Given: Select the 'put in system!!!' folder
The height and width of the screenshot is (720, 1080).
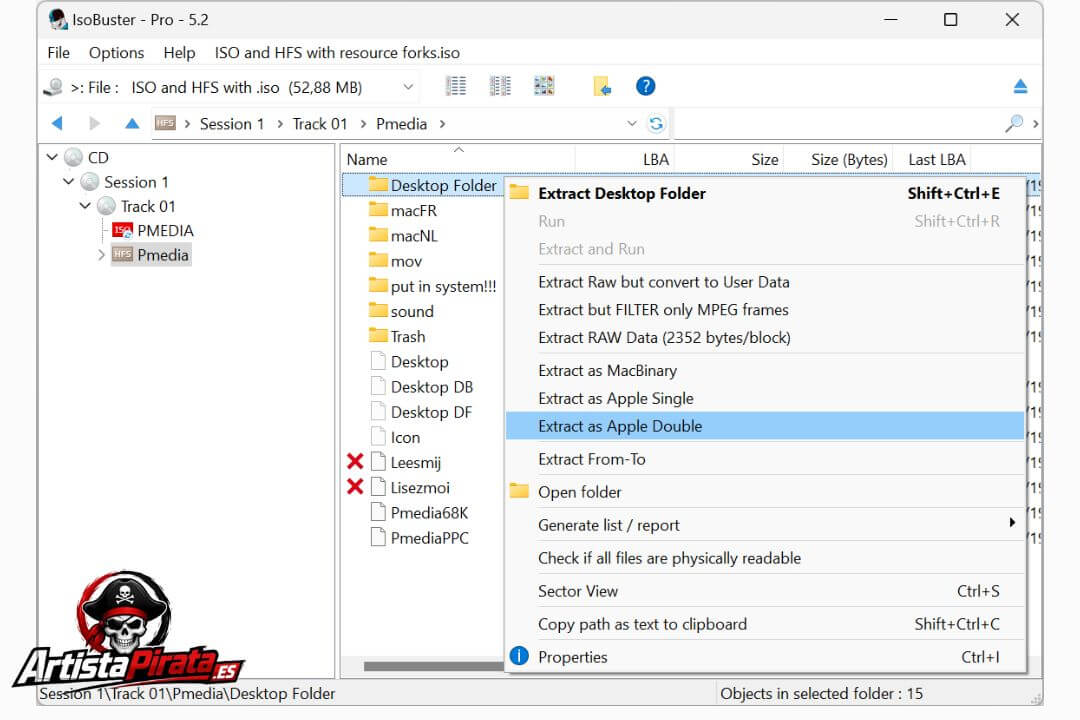Looking at the screenshot, I should pos(433,286).
